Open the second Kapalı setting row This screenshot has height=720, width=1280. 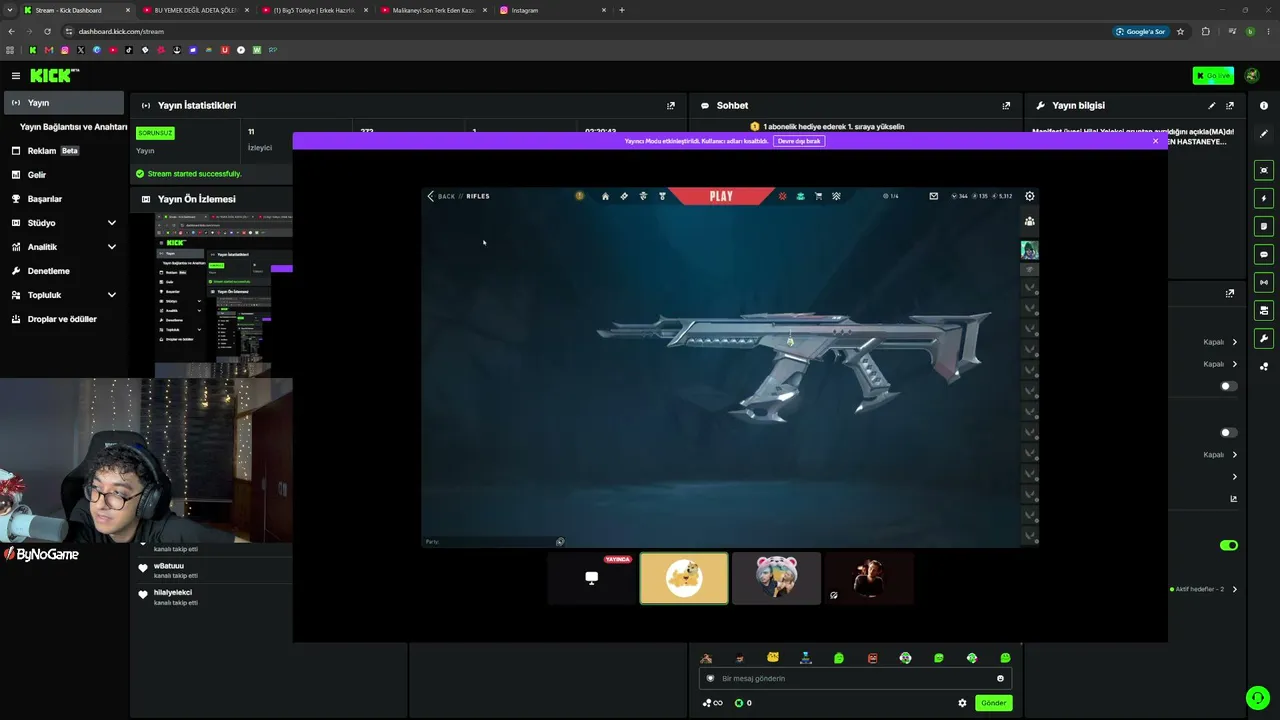tap(1220, 364)
